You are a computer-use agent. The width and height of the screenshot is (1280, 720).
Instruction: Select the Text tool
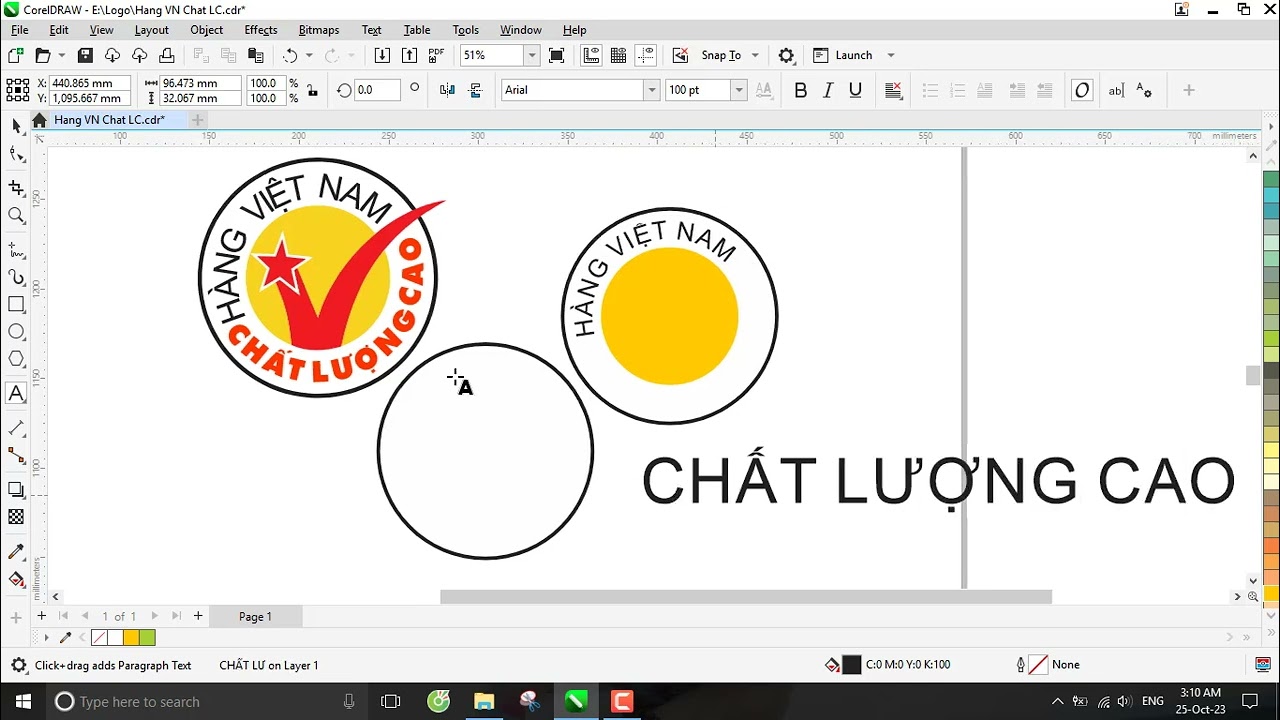16,393
